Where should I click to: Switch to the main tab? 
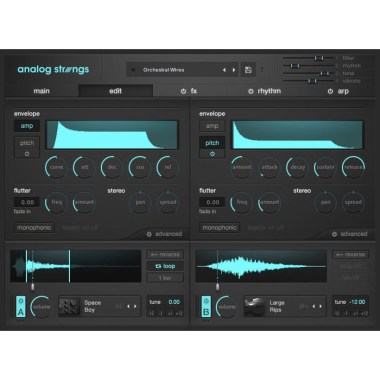point(41,91)
